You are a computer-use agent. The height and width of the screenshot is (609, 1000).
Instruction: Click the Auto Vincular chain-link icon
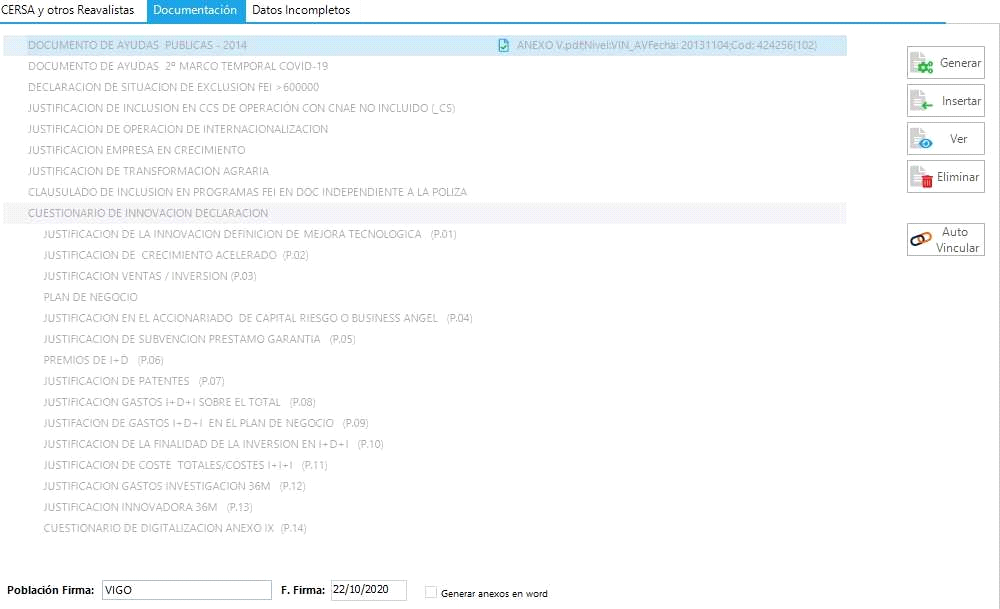[x=921, y=240]
